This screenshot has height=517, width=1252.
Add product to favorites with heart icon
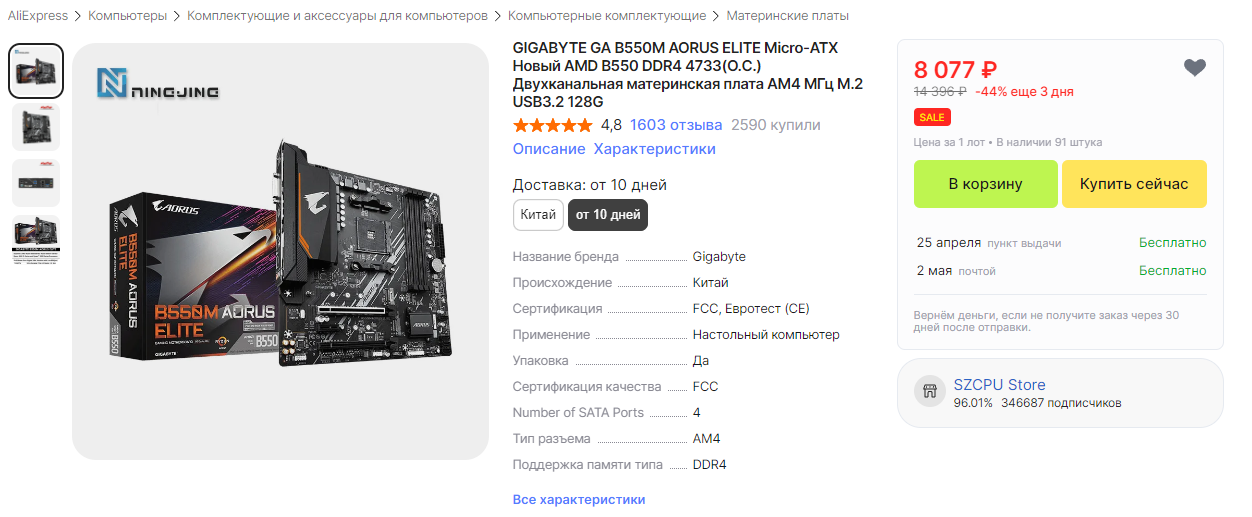1194,68
